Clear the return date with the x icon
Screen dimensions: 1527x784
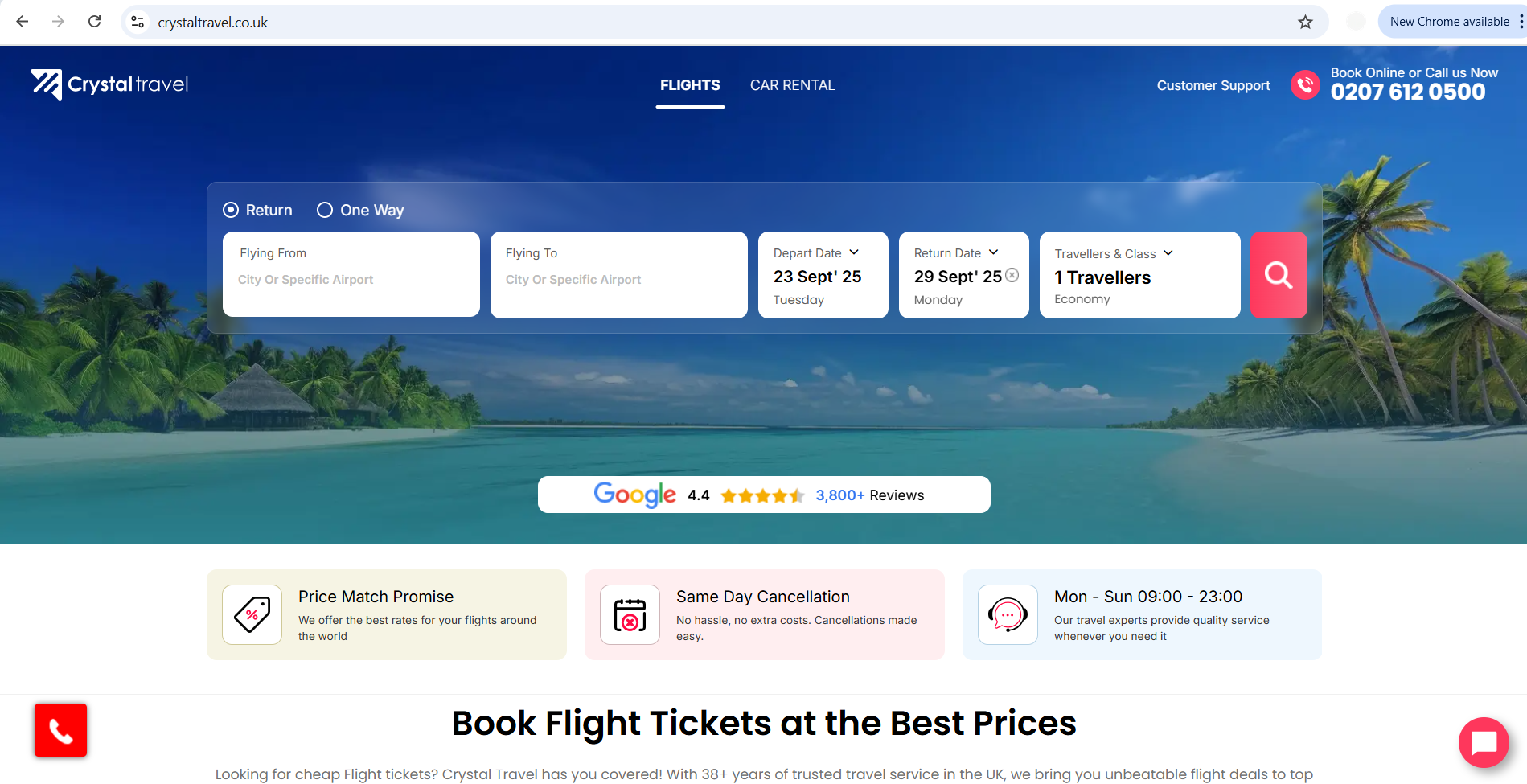click(1012, 275)
